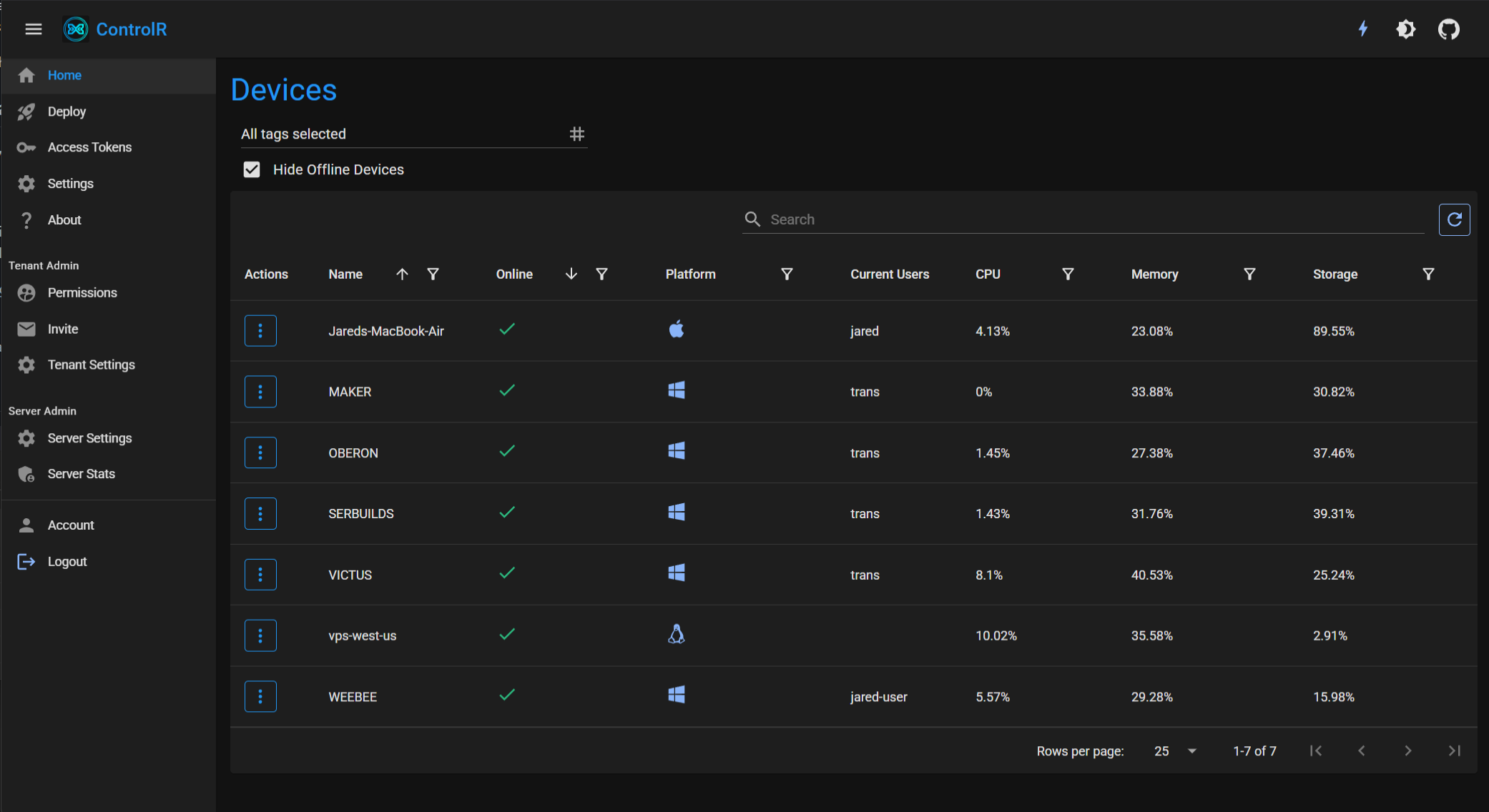Go to Deploy page

coord(67,112)
